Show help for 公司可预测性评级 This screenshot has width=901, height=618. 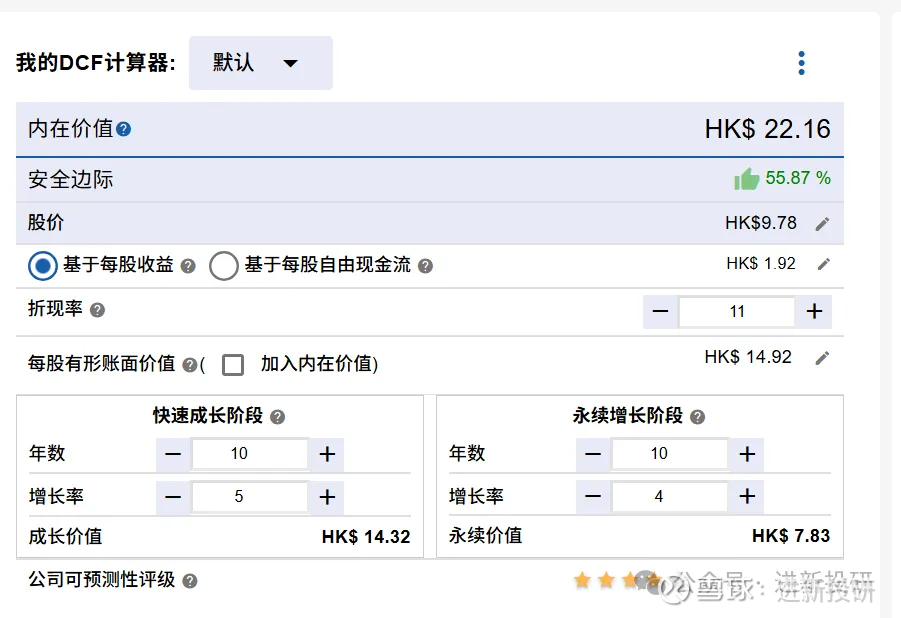coord(190,581)
